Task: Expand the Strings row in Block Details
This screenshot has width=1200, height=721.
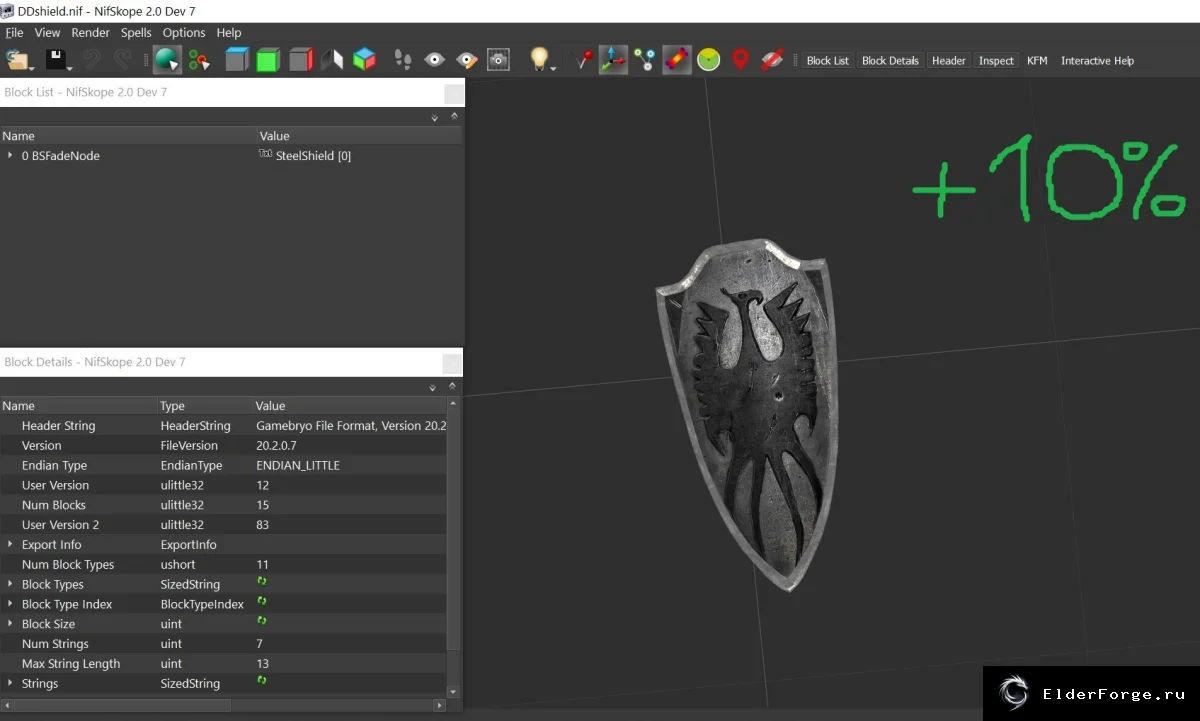Action: point(10,684)
